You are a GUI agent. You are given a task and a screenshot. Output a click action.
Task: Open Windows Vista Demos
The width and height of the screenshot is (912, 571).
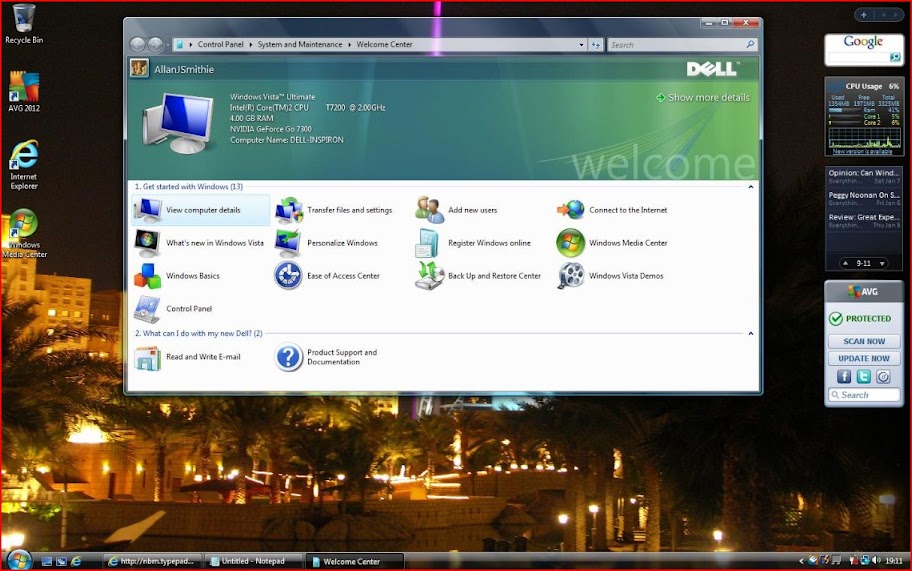tap(610, 276)
